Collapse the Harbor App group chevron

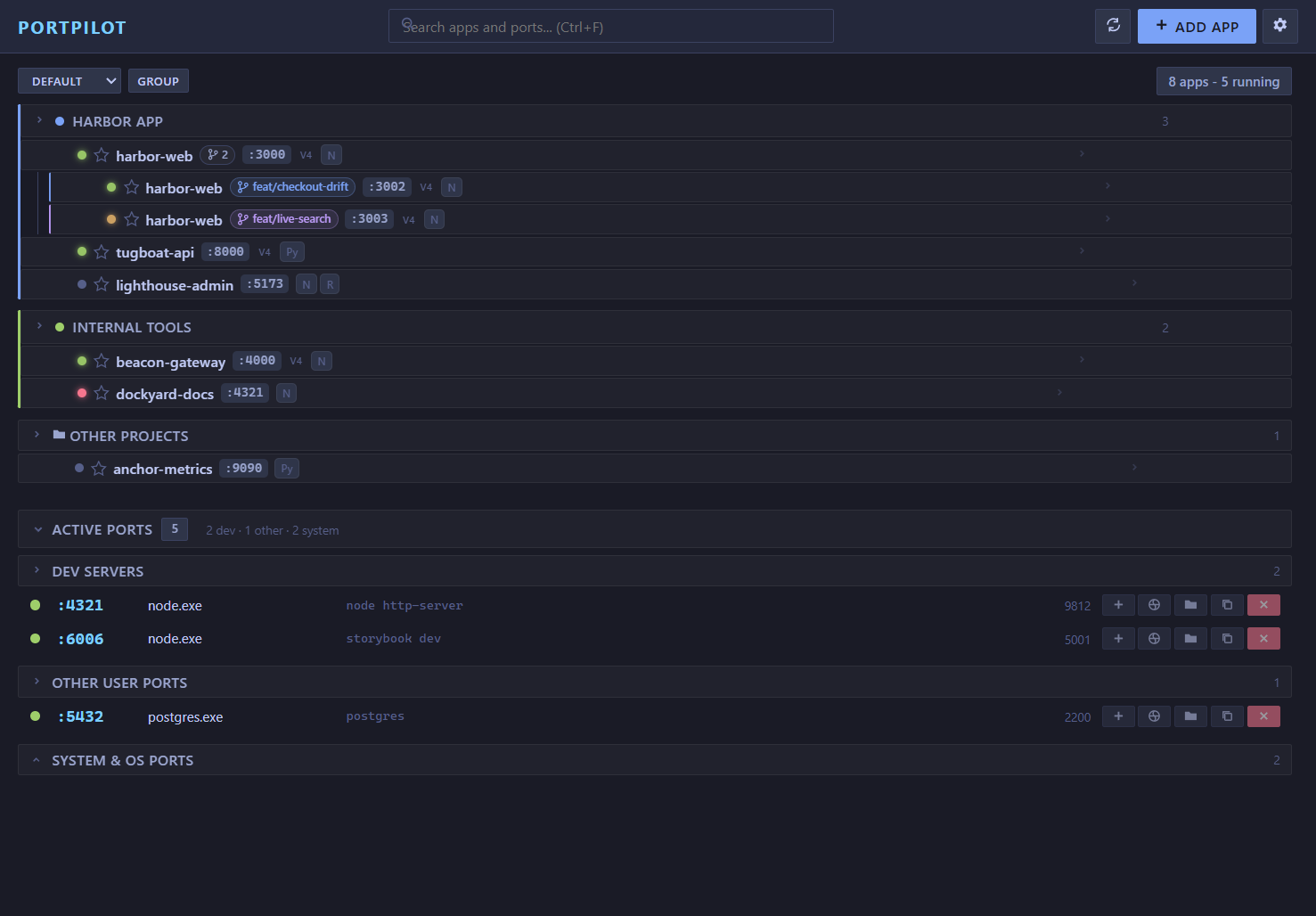pos(39,120)
